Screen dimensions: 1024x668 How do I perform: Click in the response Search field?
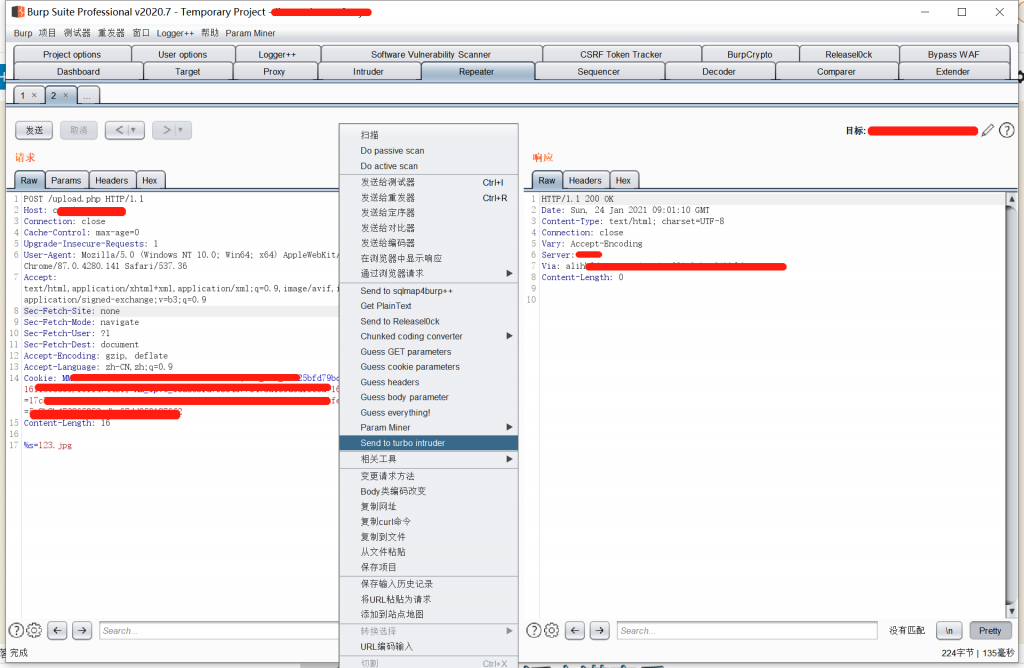point(746,630)
